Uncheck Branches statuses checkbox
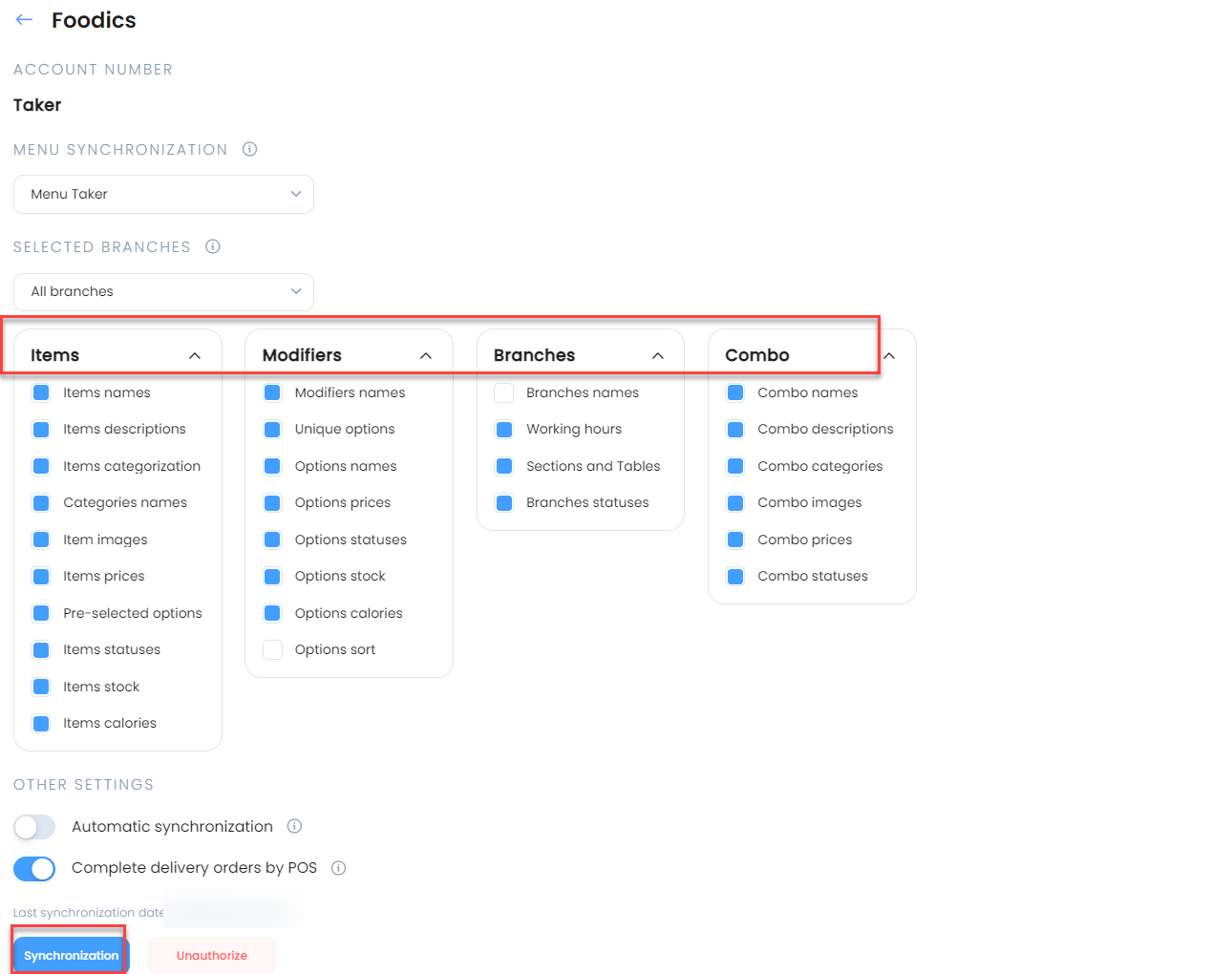Screen dimensions: 1232x974 (x=504, y=503)
